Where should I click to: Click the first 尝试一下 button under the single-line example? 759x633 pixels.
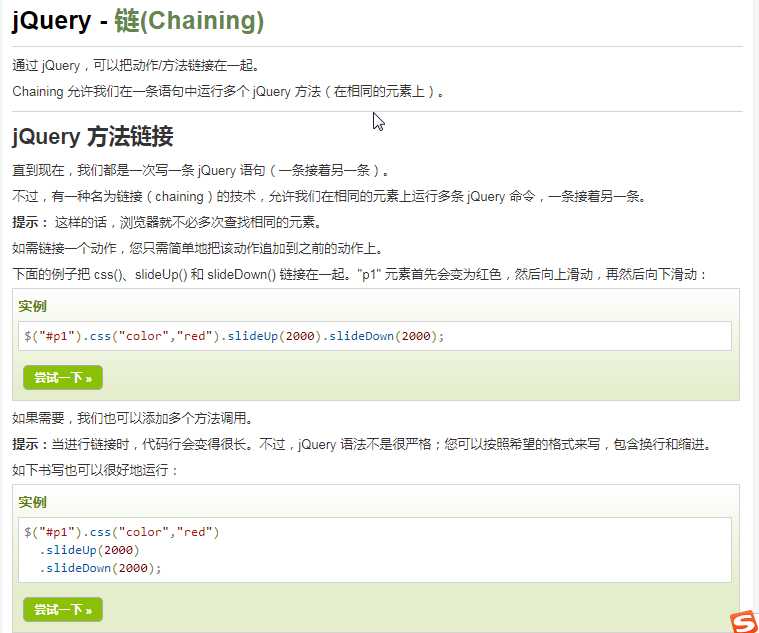[x=63, y=377]
